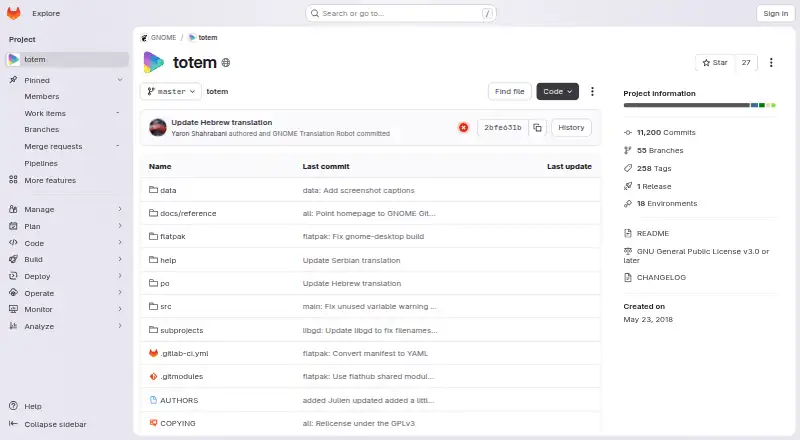Star the totem project
Image resolution: width=800 pixels, height=440 pixels.
pyautogui.click(x=715, y=62)
